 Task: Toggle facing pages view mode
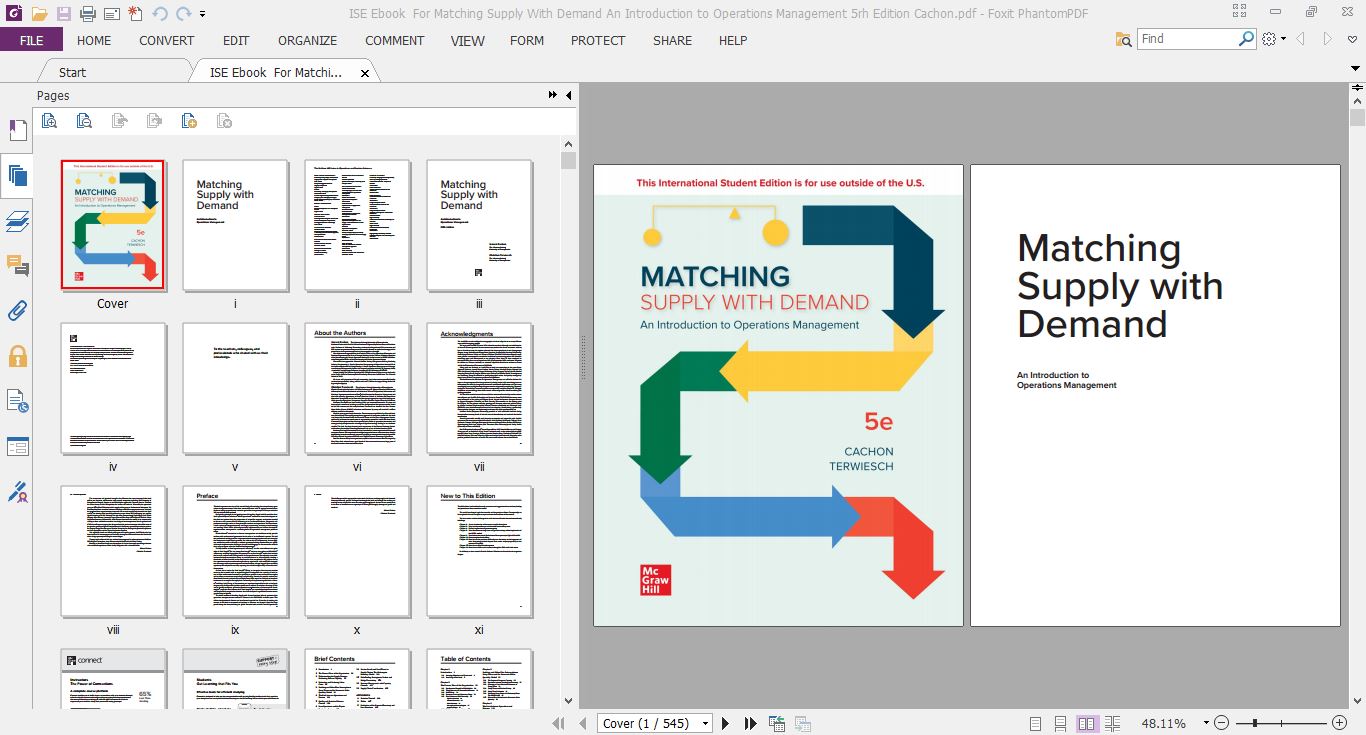(x=1087, y=723)
